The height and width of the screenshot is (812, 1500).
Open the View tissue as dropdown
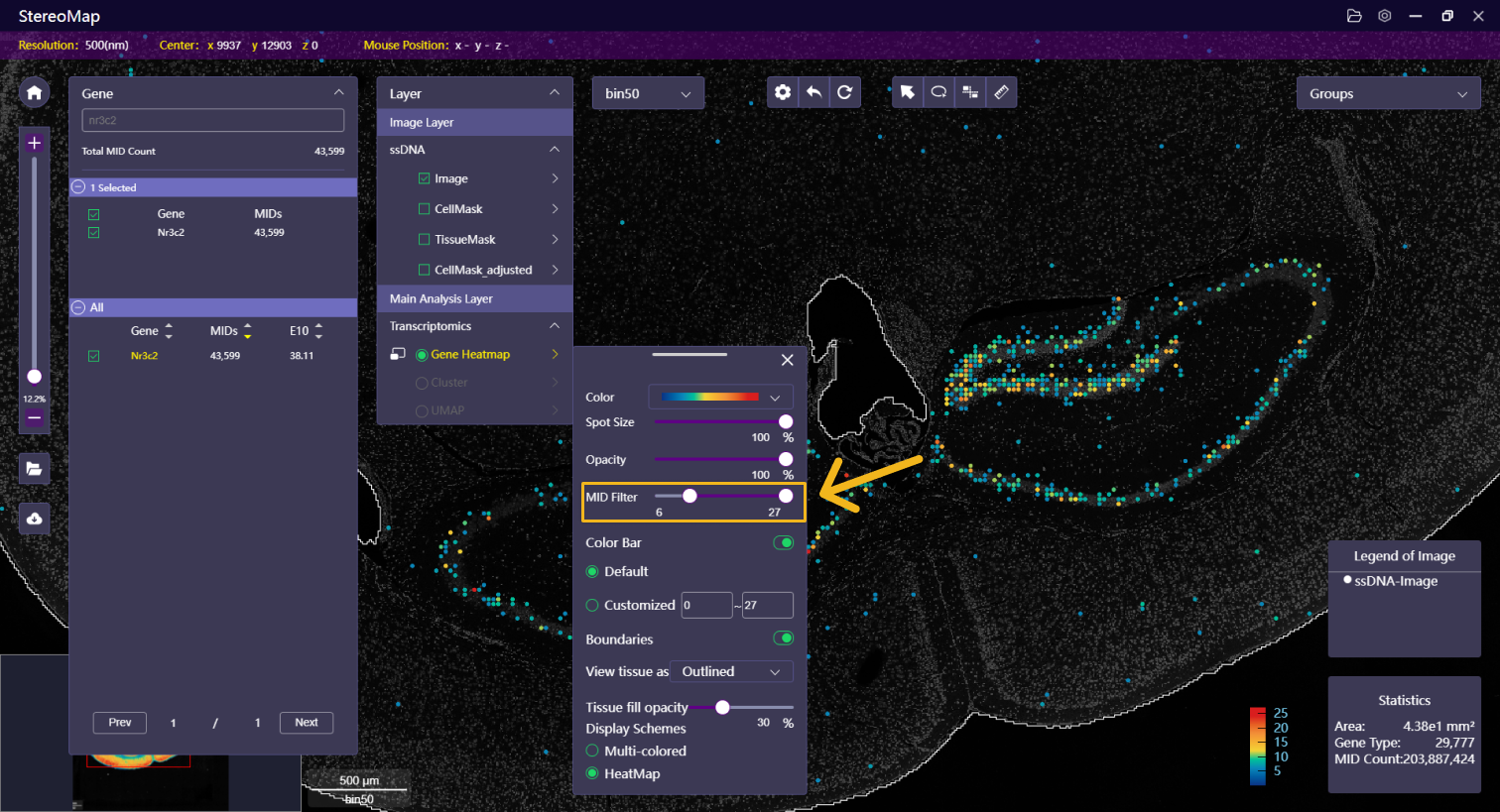[731, 671]
